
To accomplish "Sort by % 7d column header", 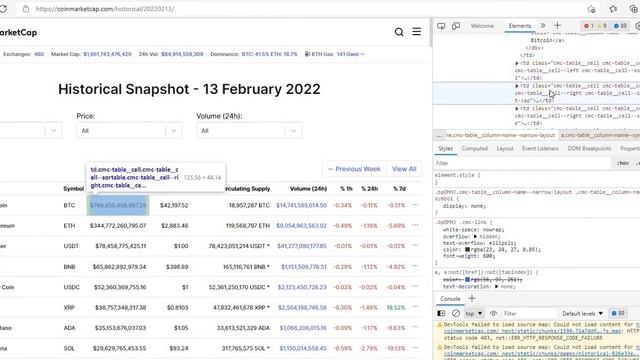I will pyautogui.click(x=399, y=189).
